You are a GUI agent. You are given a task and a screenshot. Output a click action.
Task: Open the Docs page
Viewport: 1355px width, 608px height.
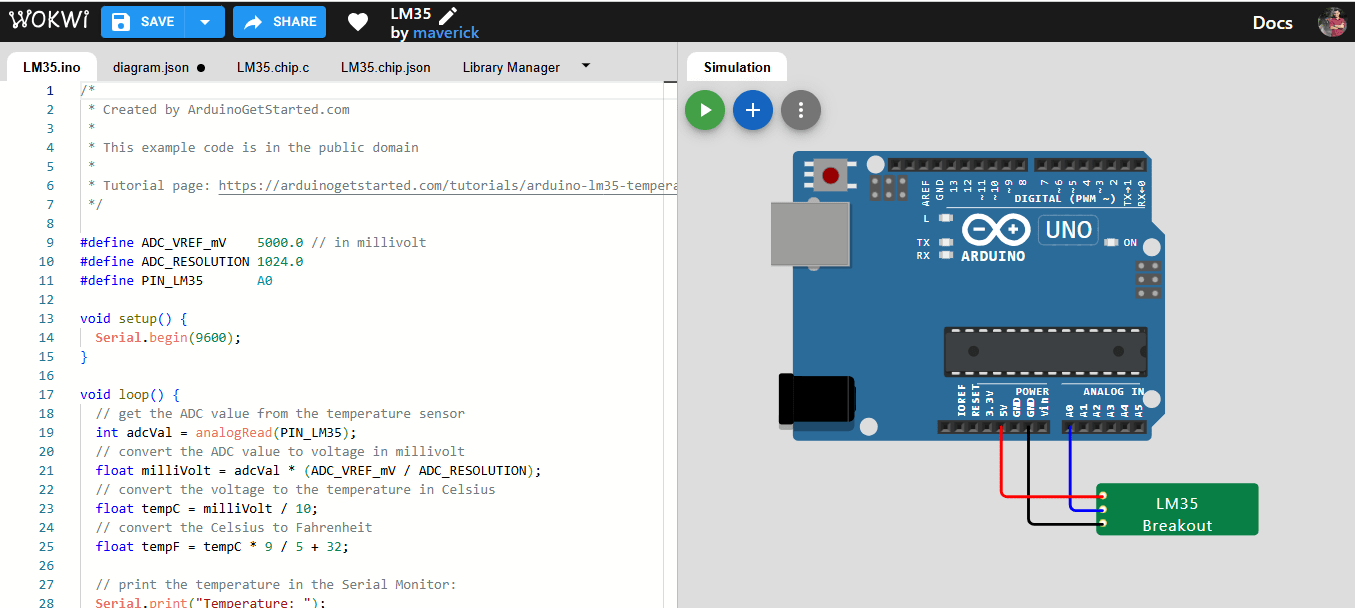pyautogui.click(x=1271, y=21)
